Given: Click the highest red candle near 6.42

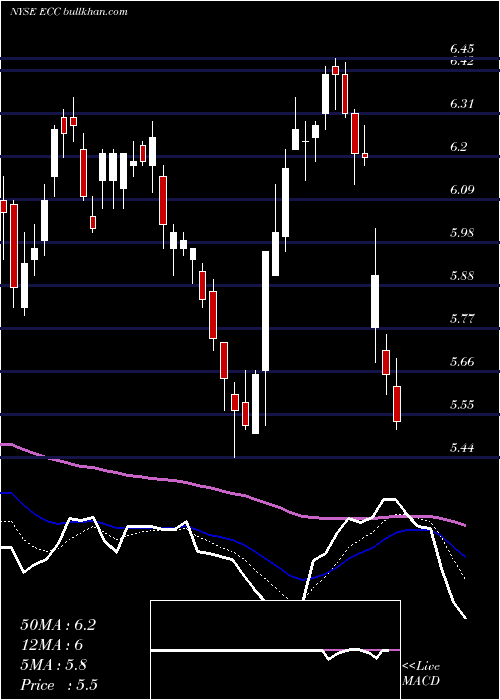Looking at the screenshot, I should point(335,70).
